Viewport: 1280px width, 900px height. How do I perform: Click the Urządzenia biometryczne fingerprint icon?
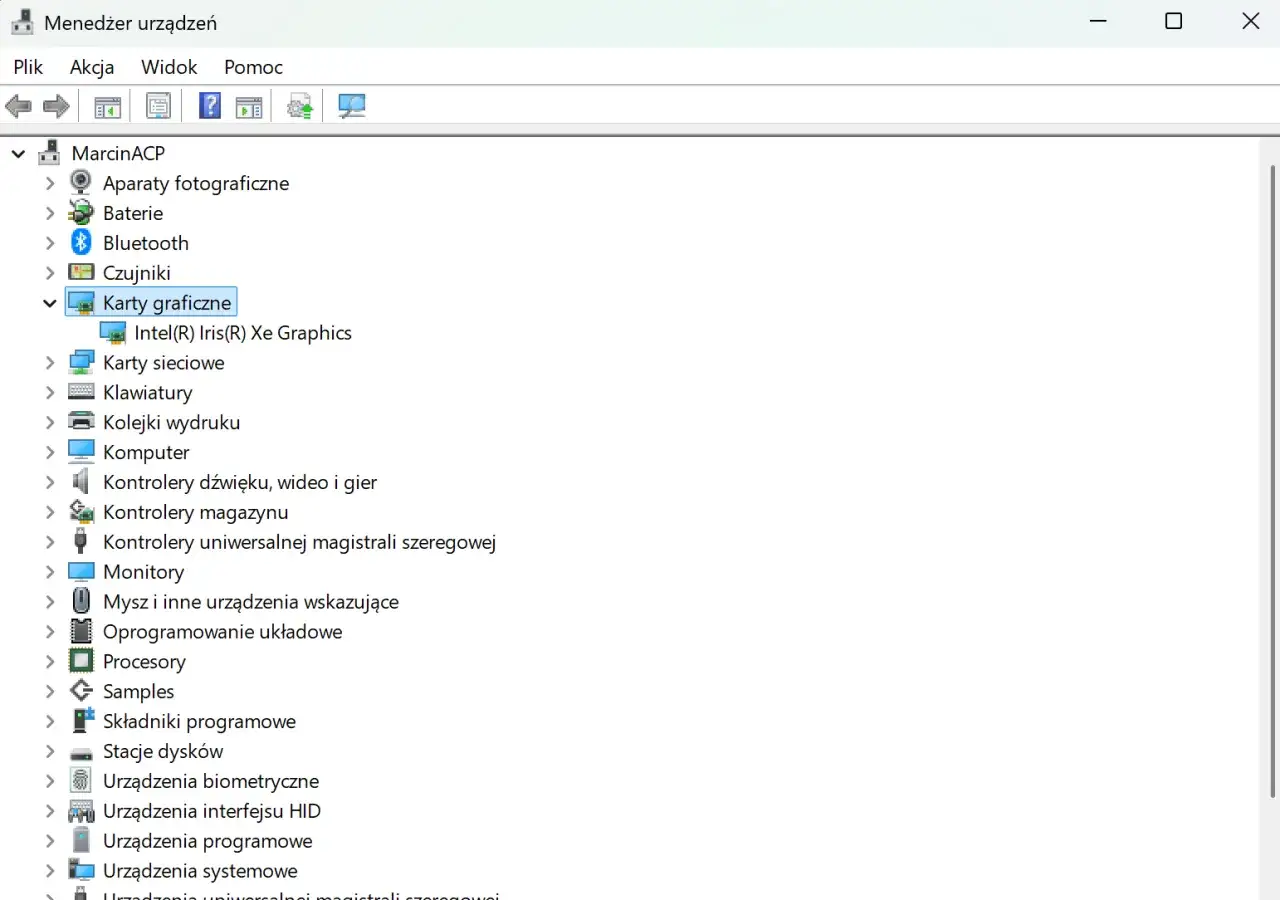tap(81, 781)
